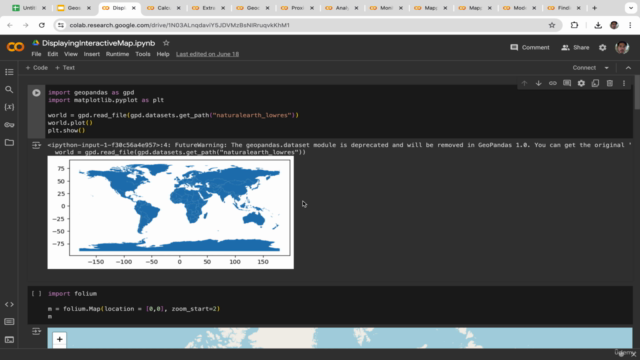Screen dimensions: 640x360
Task: Open the secrets key panel
Action: [x=9, y=124]
